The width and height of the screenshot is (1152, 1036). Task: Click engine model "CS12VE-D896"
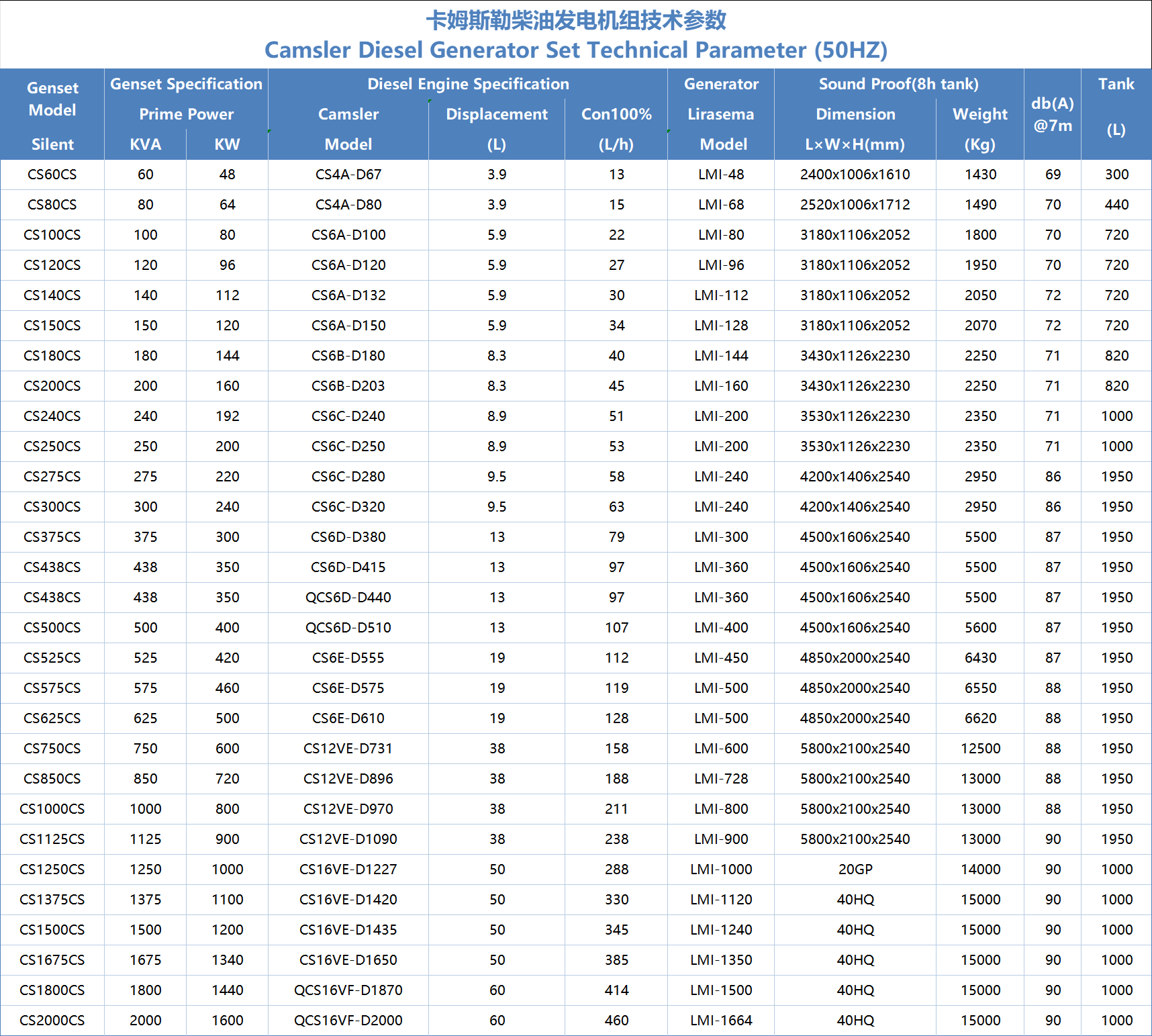tap(348, 779)
